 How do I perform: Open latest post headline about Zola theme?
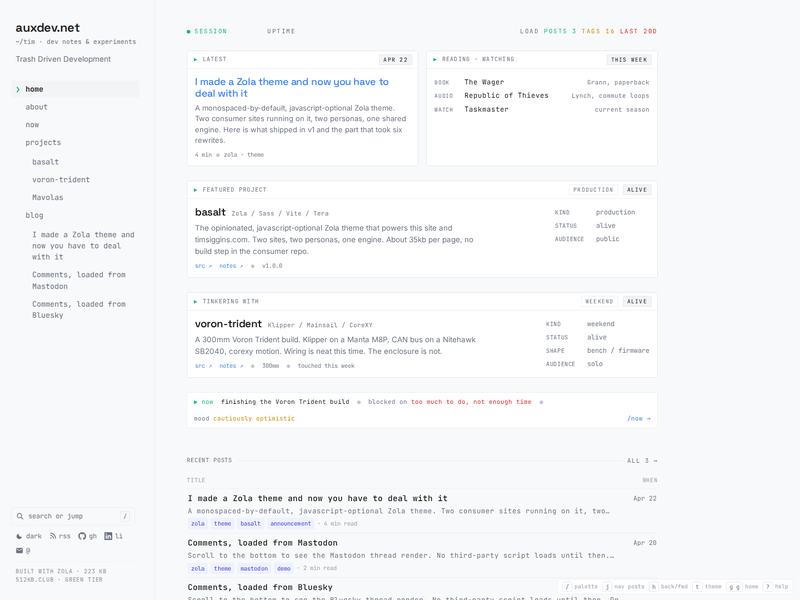coord(291,88)
